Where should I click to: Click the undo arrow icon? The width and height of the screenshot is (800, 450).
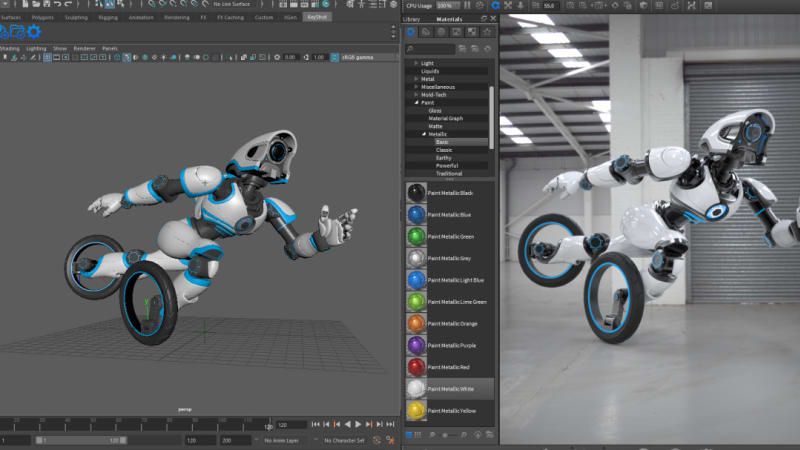point(57,4)
